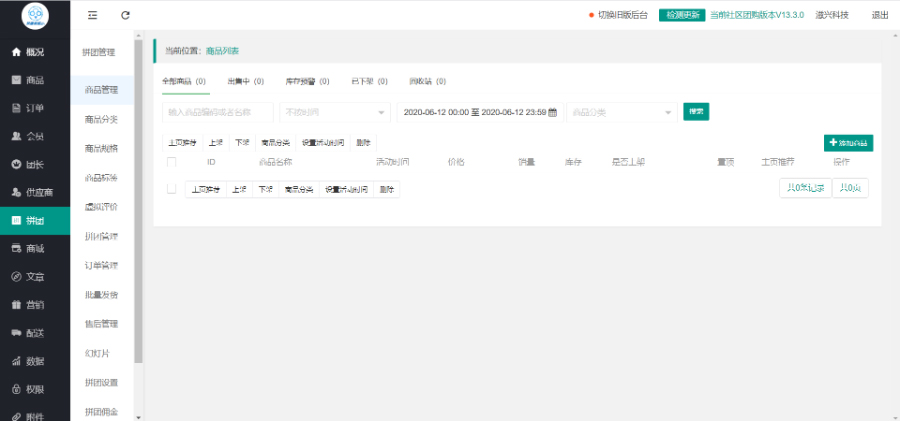The image size is (900, 421).
Task: Click 上架 in lower batch toolbar
Action: (239, 190)
